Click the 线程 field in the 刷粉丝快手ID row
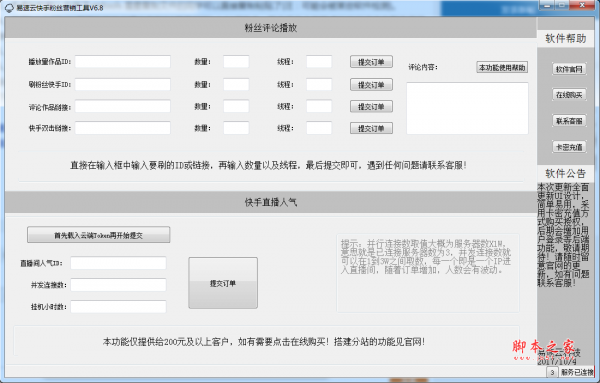Screen dimensions: 600x383 tap(319, 85)
